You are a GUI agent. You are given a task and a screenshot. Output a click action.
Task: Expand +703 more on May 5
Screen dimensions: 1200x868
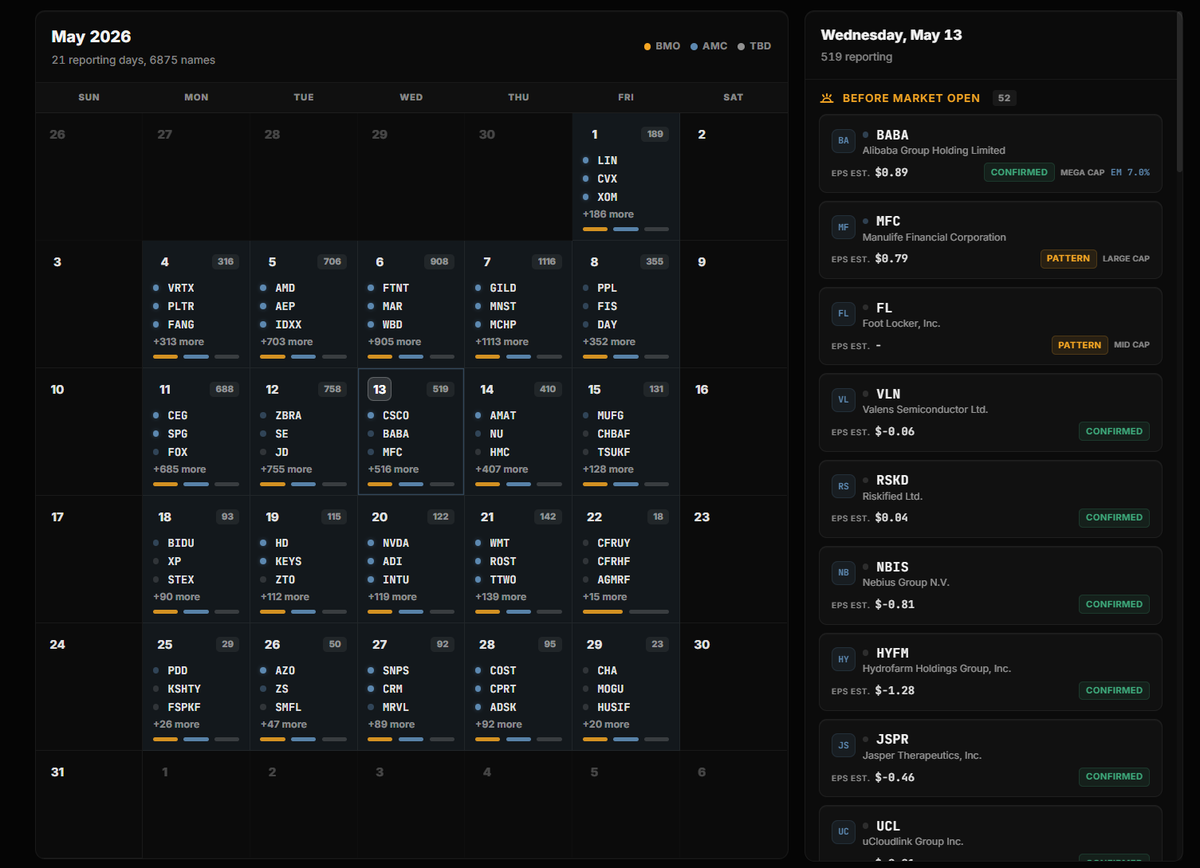point(286,342)
